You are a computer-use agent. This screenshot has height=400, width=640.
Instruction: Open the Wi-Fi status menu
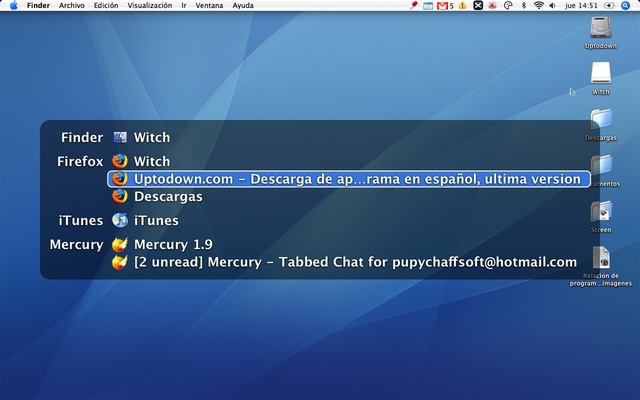(539, 5)
